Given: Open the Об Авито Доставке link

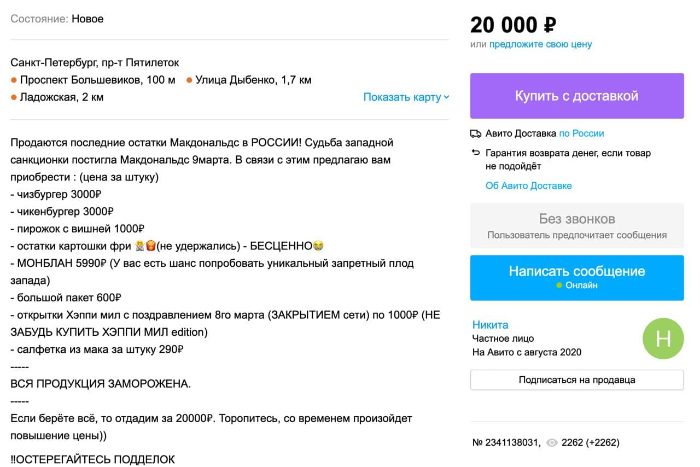Looking at the screenshot, I should [x=528, y=186].
